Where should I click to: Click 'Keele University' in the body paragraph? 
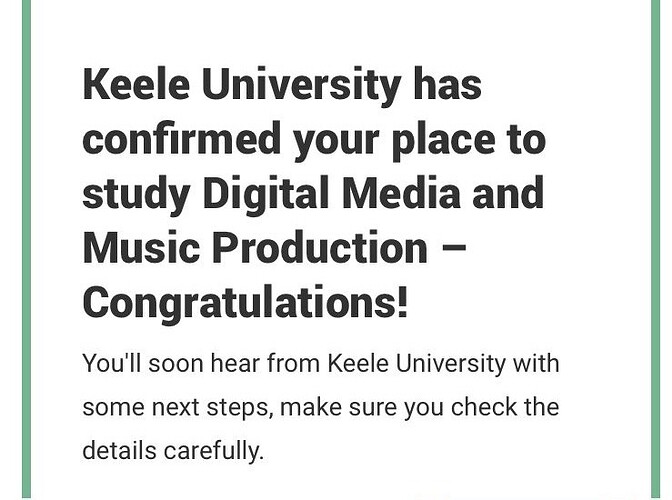tap(417, 365)
